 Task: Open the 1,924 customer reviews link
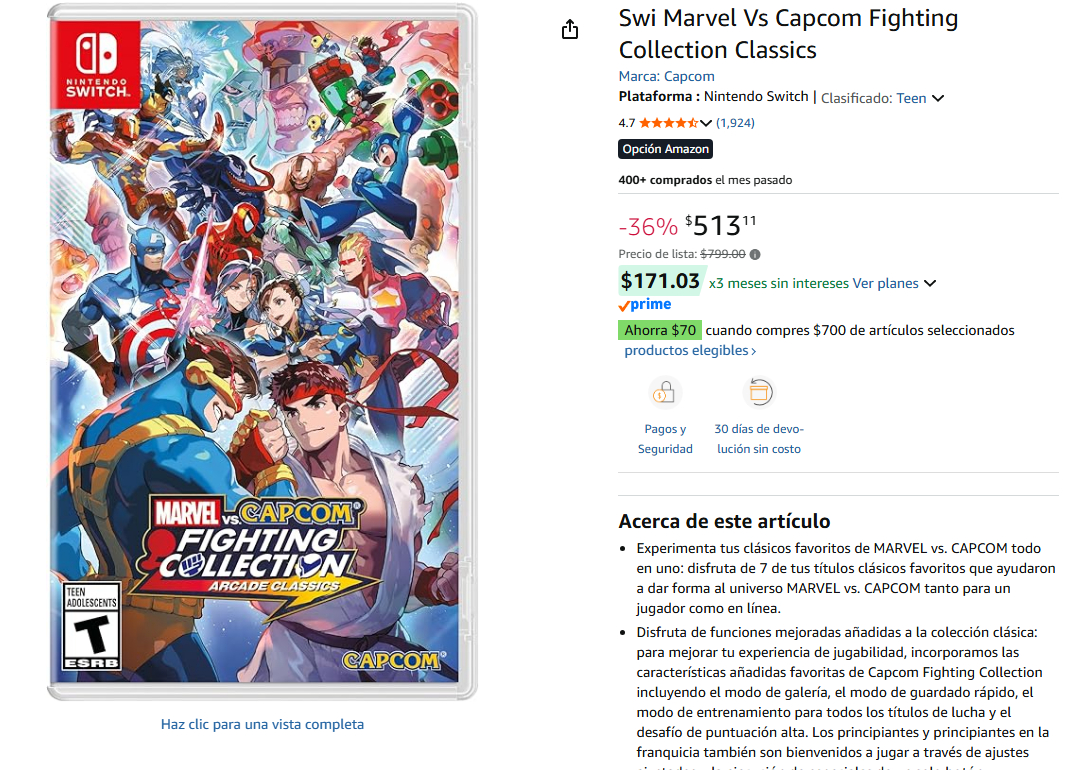click(x=735, y=123)
